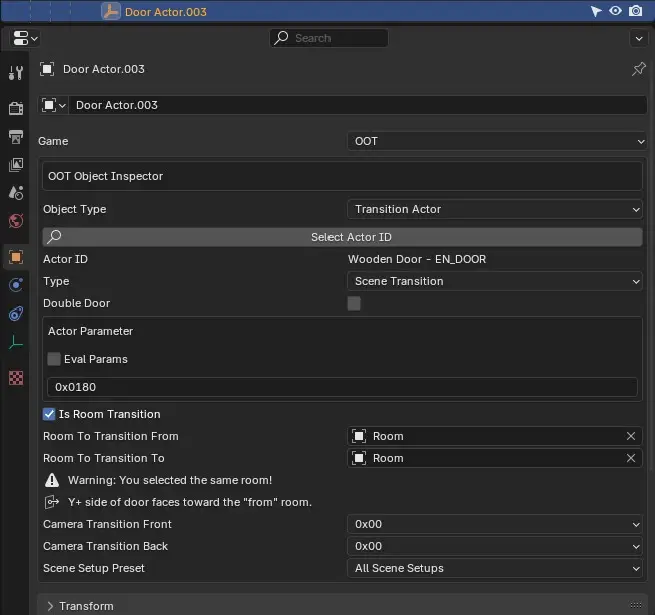Uncheck Is Room Transition checkbox

(x=49, y=414)
